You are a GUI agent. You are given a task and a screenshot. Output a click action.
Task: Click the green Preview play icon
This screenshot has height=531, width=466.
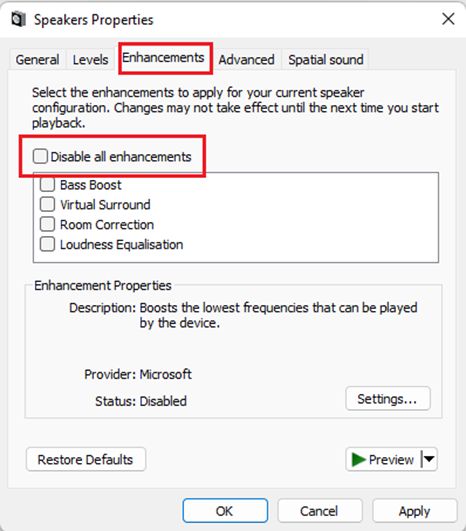tap(359, 460)
